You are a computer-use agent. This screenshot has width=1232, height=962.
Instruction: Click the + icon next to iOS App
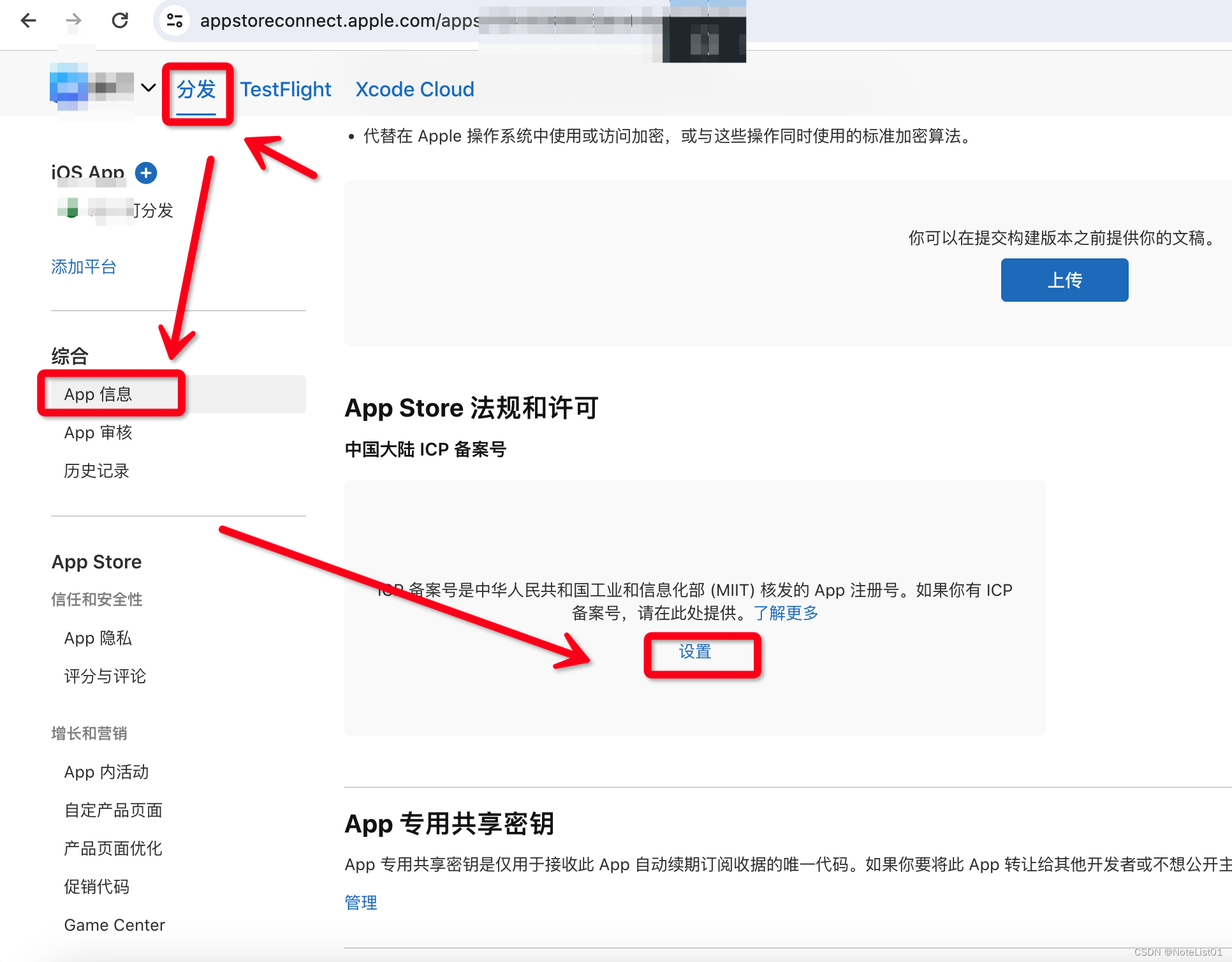[x=145, y=172]
